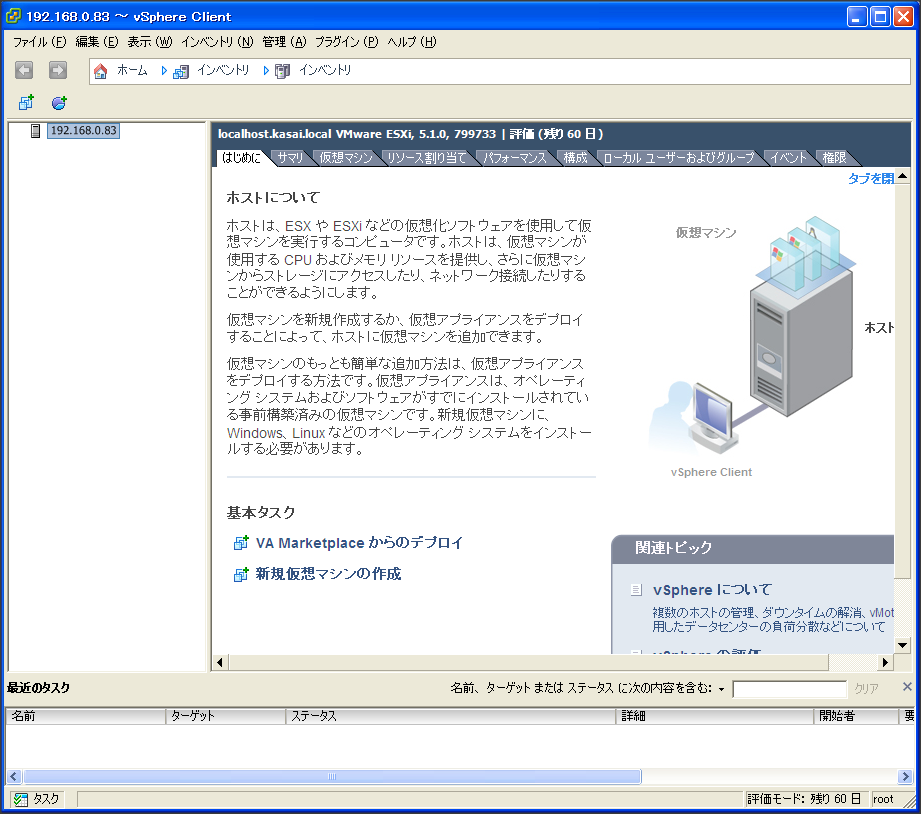Image resolution: width=921 pixels, height=814 pixels.
Task: Click the タスク button in status bar
Action: coord(37,799)
